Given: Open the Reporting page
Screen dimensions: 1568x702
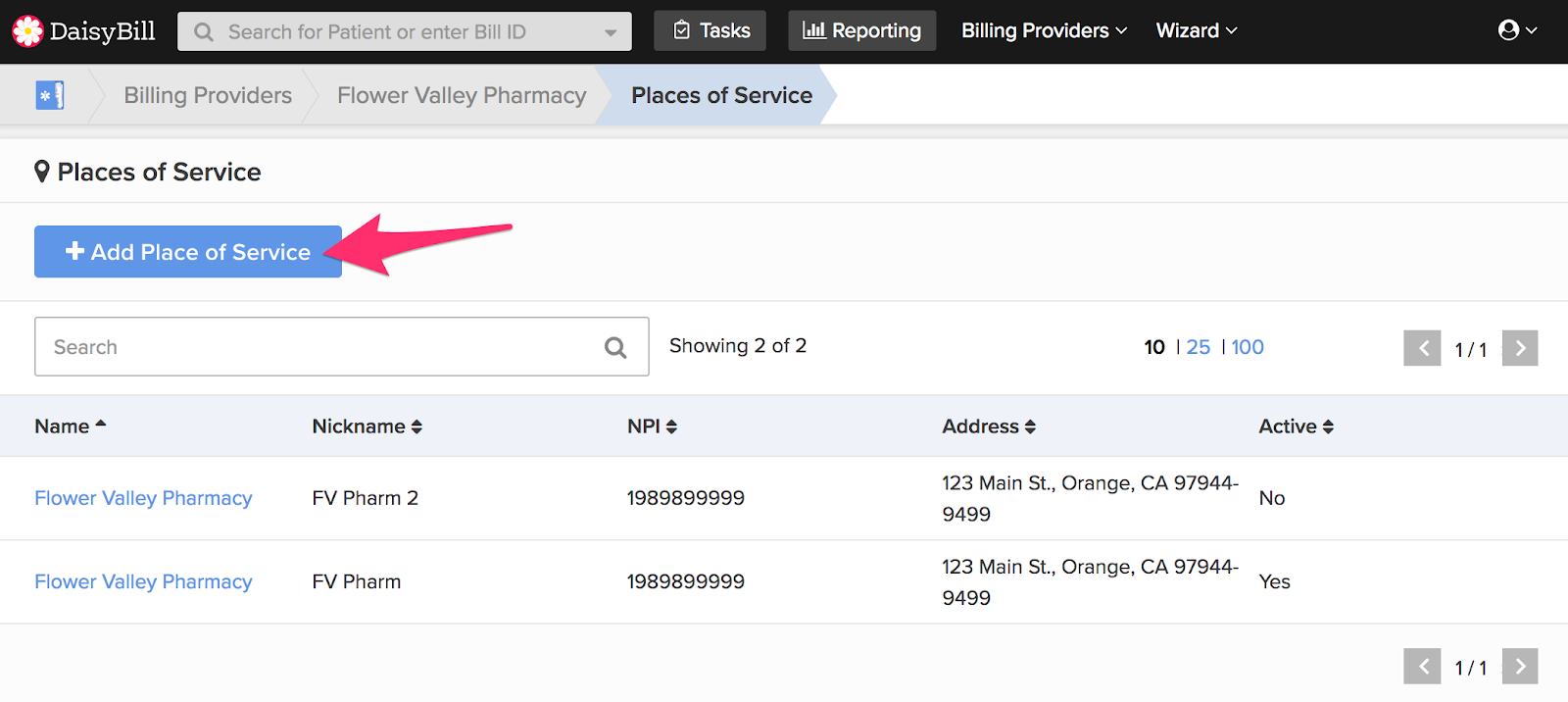Looking at the screenshot, I should [x=862, y=30].
